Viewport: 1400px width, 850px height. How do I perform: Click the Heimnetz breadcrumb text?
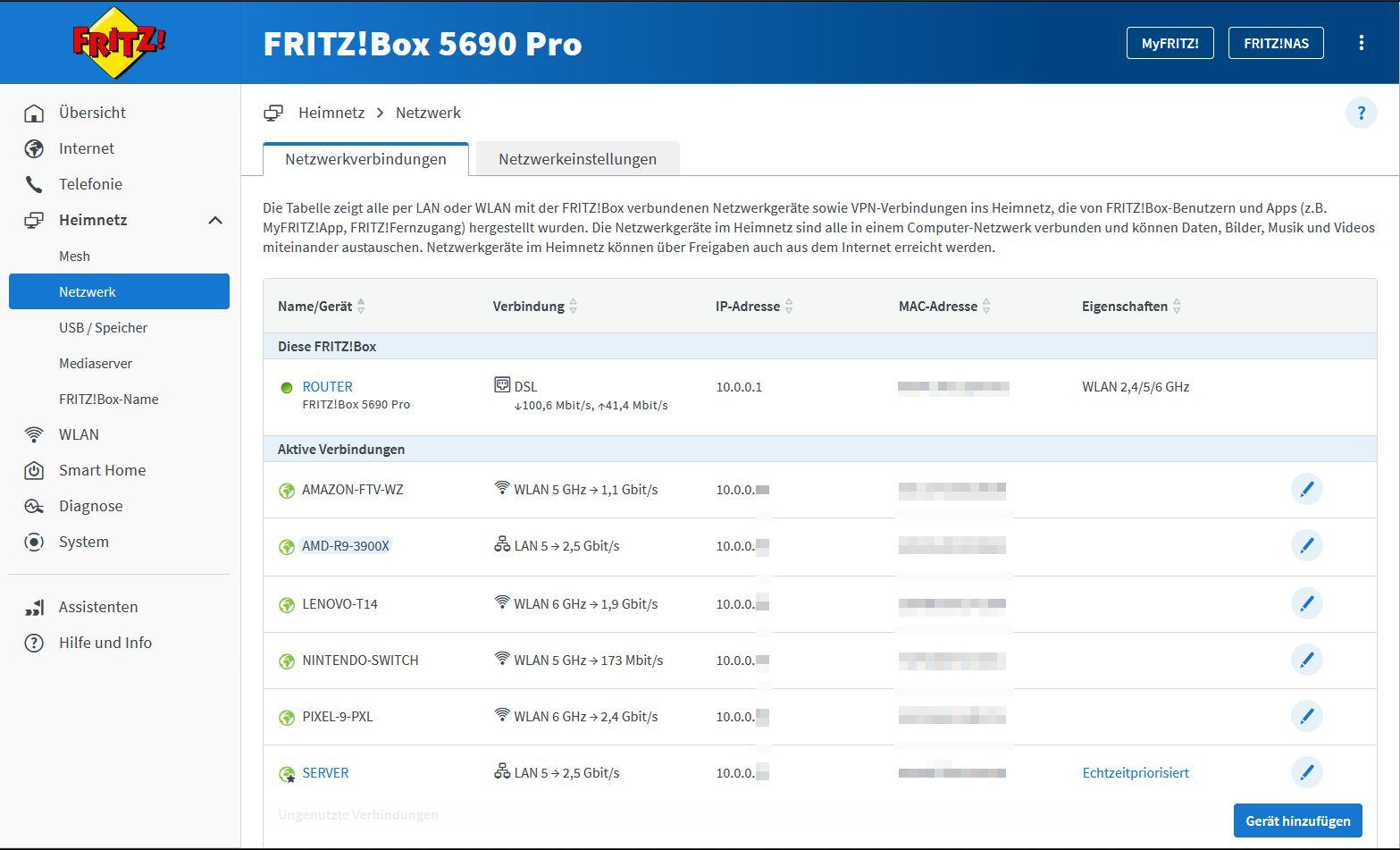click(x=331, y=113)
